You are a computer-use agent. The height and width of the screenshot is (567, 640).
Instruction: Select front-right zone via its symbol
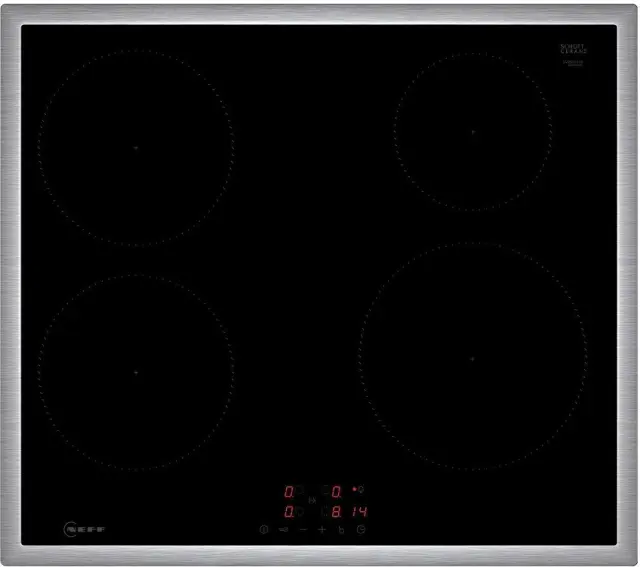[x=325, y=512]
